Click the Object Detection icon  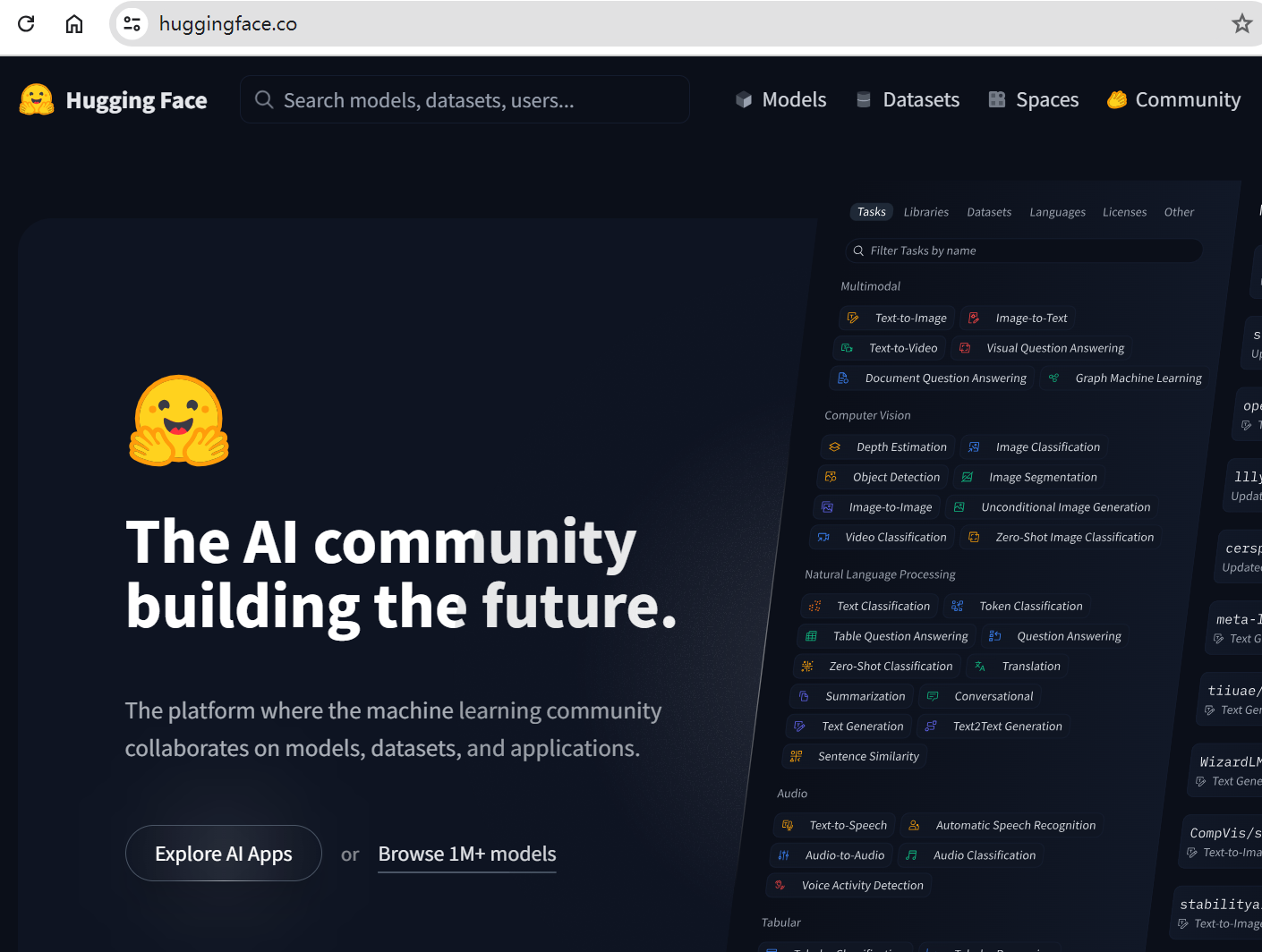831,477
